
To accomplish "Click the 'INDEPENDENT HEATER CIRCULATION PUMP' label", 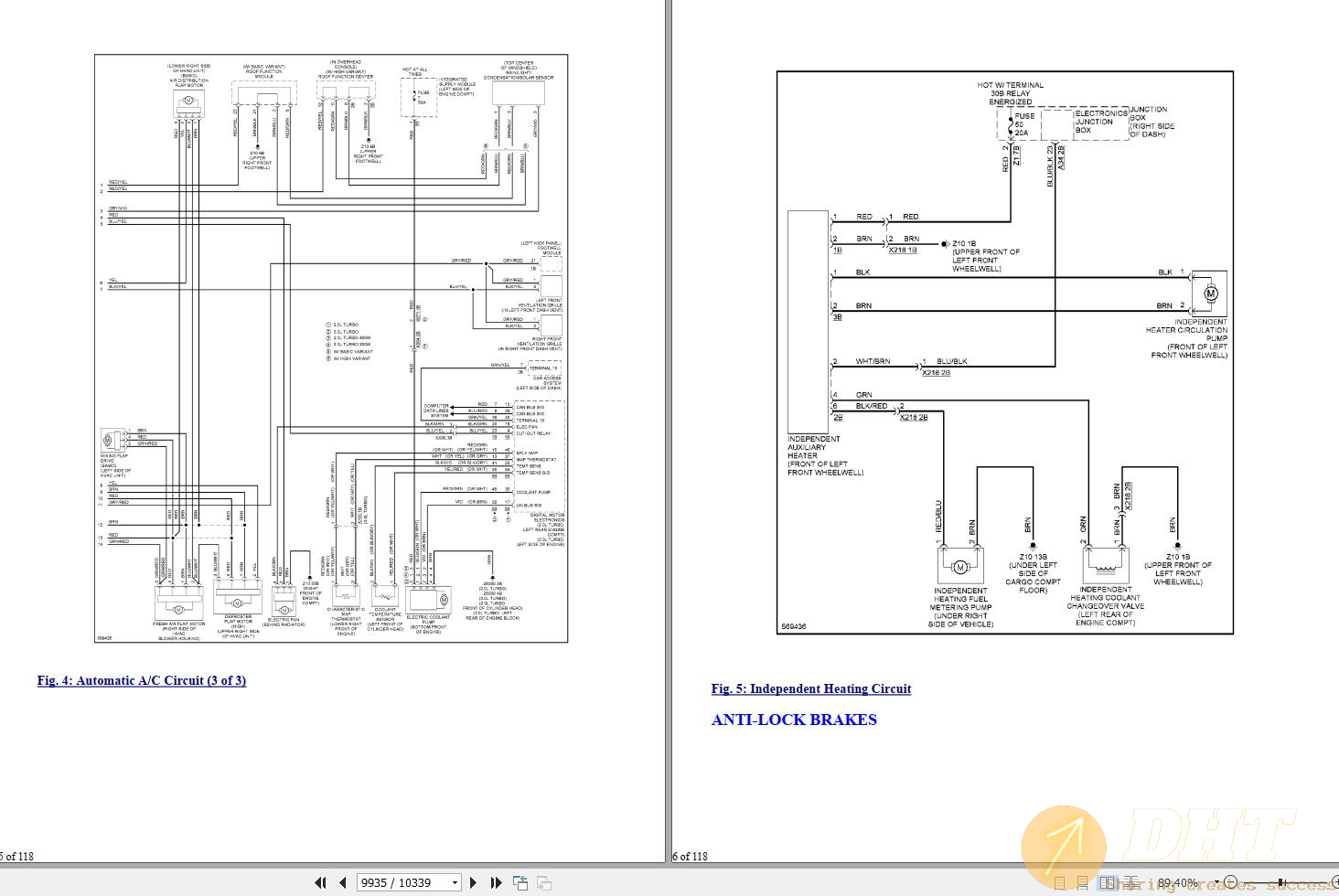I will point(1186,338).
